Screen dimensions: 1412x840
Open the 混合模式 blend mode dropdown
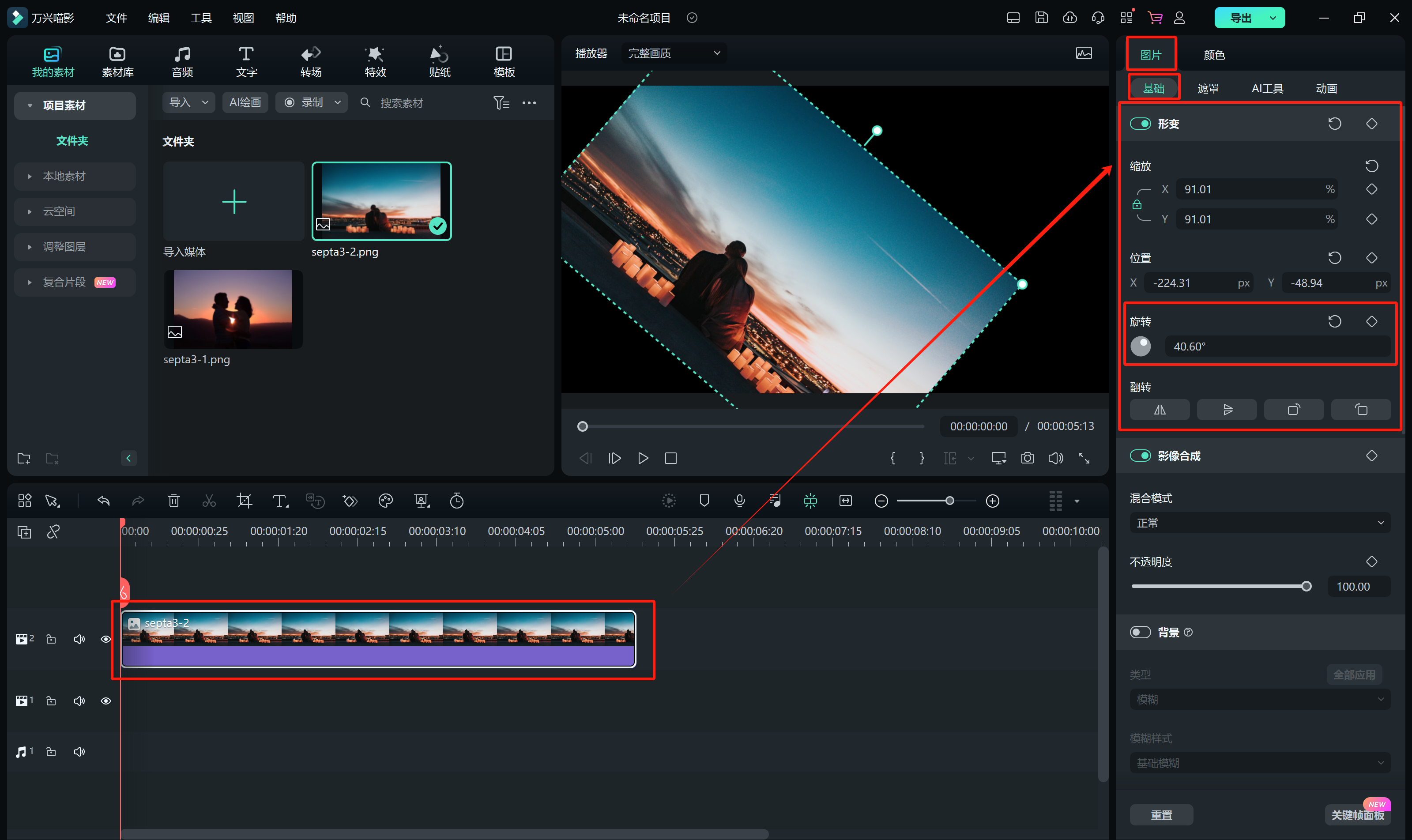click(x=1260, y=523)
